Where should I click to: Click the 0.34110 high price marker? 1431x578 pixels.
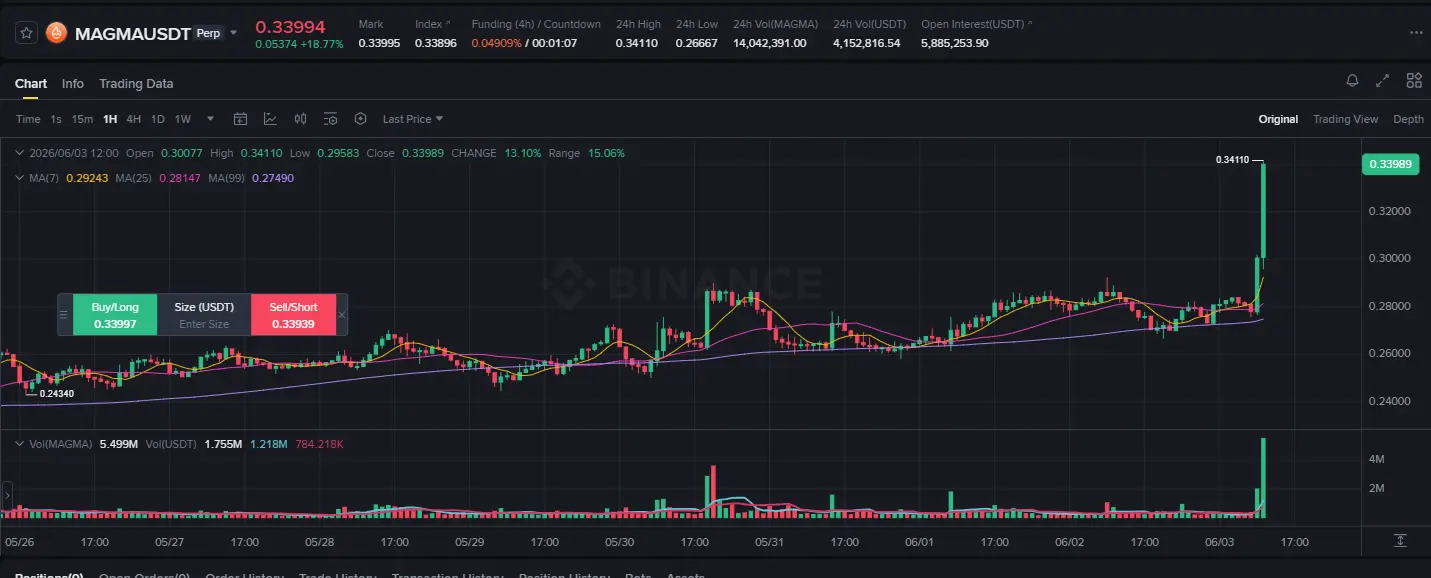click(1233, 159)
